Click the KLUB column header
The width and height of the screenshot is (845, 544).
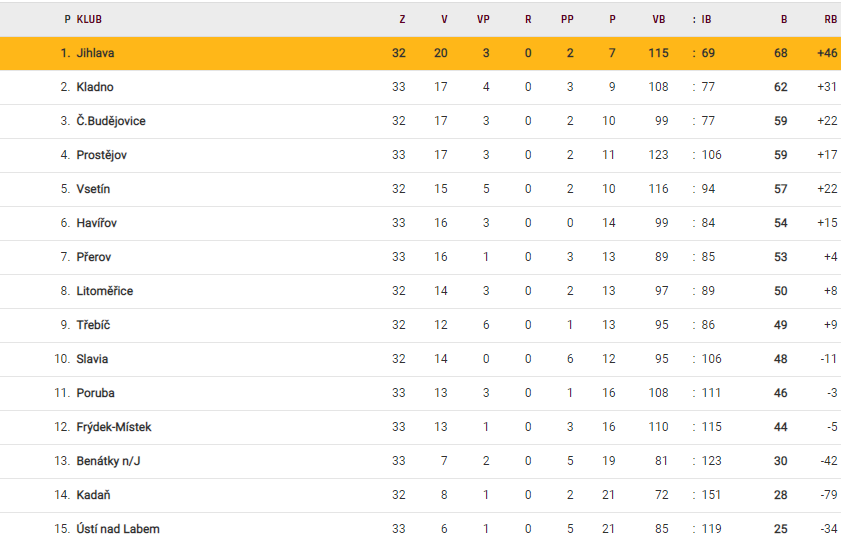(89, 19)
